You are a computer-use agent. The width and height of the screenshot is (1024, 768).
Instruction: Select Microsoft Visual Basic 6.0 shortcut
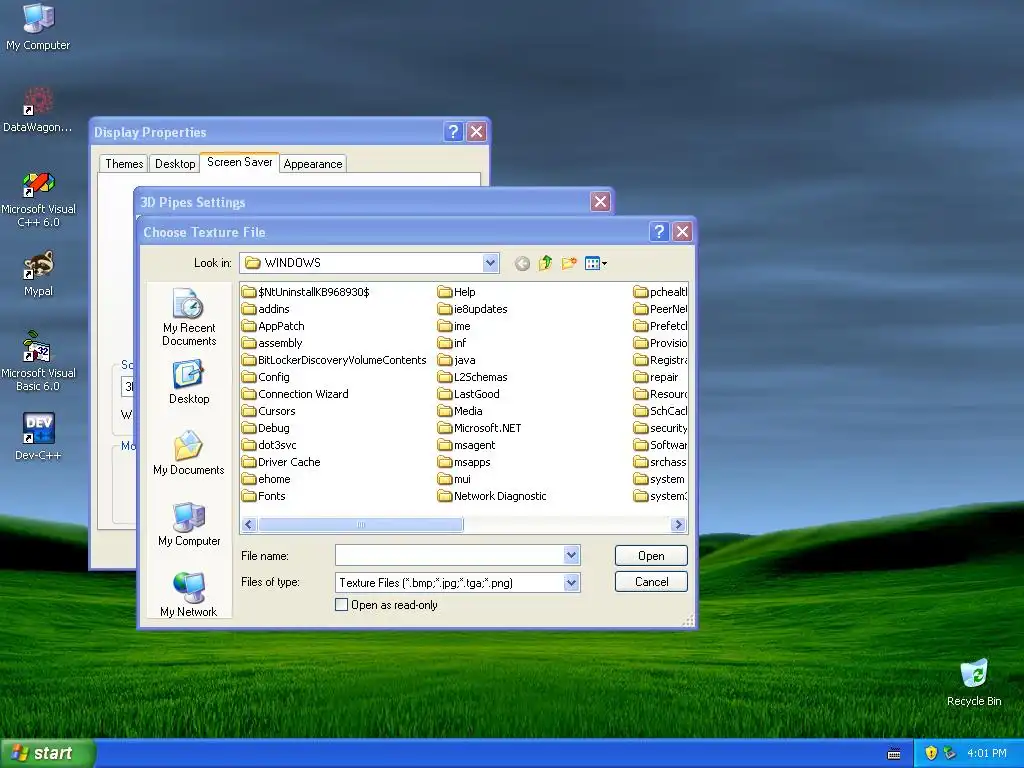click(38, 362)
